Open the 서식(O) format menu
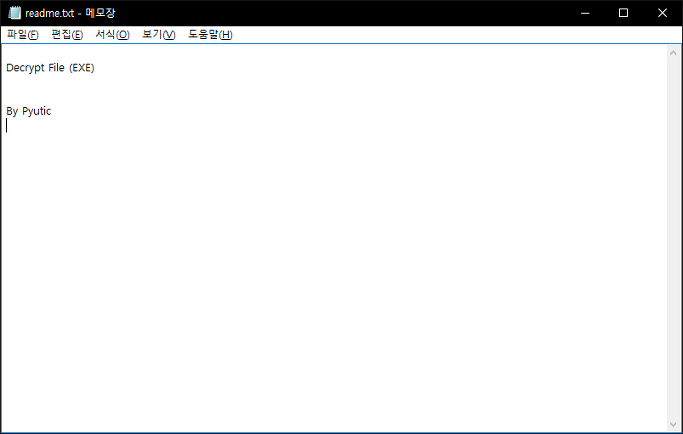The height and width of the screenshot is (434, 683). (x=112, y=34)
